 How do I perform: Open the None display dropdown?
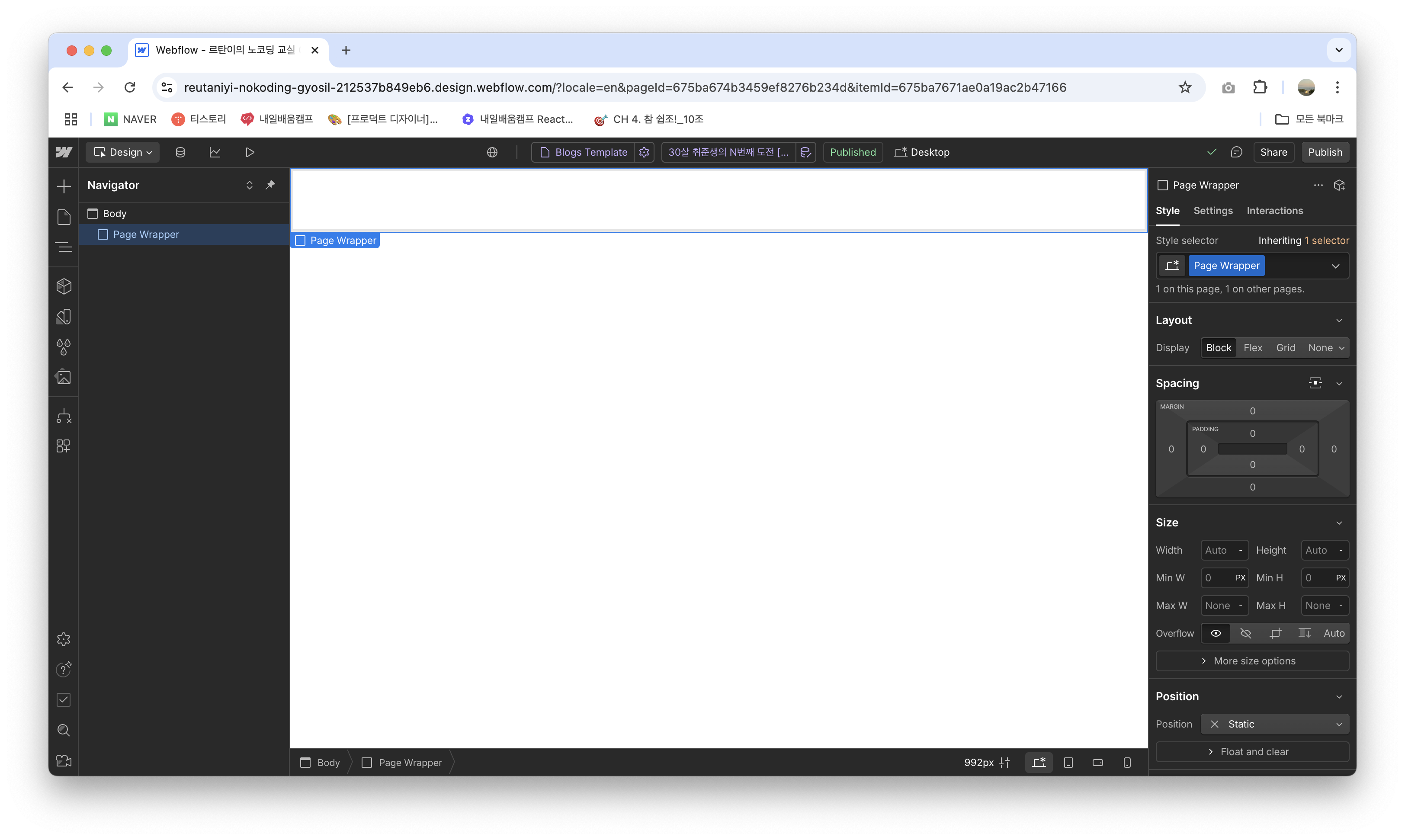(1326, 347)
